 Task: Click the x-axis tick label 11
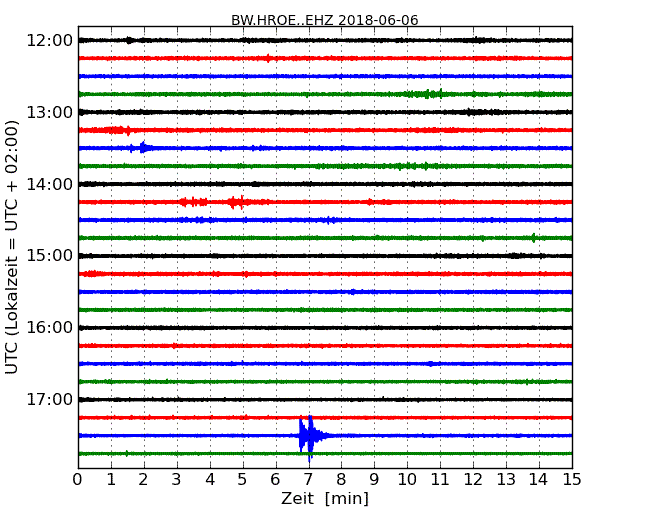click(x=440, y=480)
